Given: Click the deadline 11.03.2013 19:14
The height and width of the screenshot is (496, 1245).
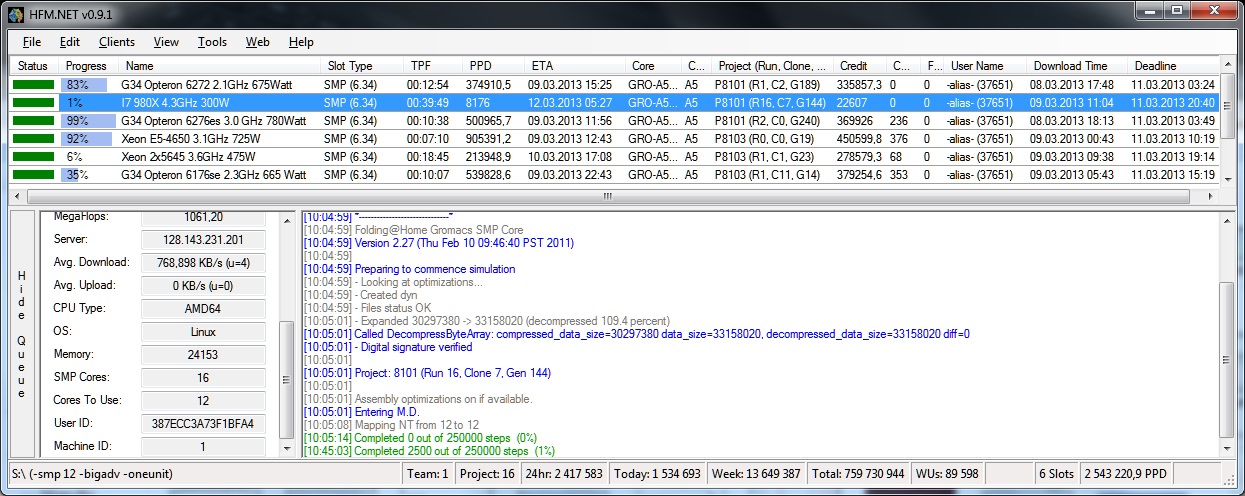Looking at the screenshot, I should [x=1173, y=156].
